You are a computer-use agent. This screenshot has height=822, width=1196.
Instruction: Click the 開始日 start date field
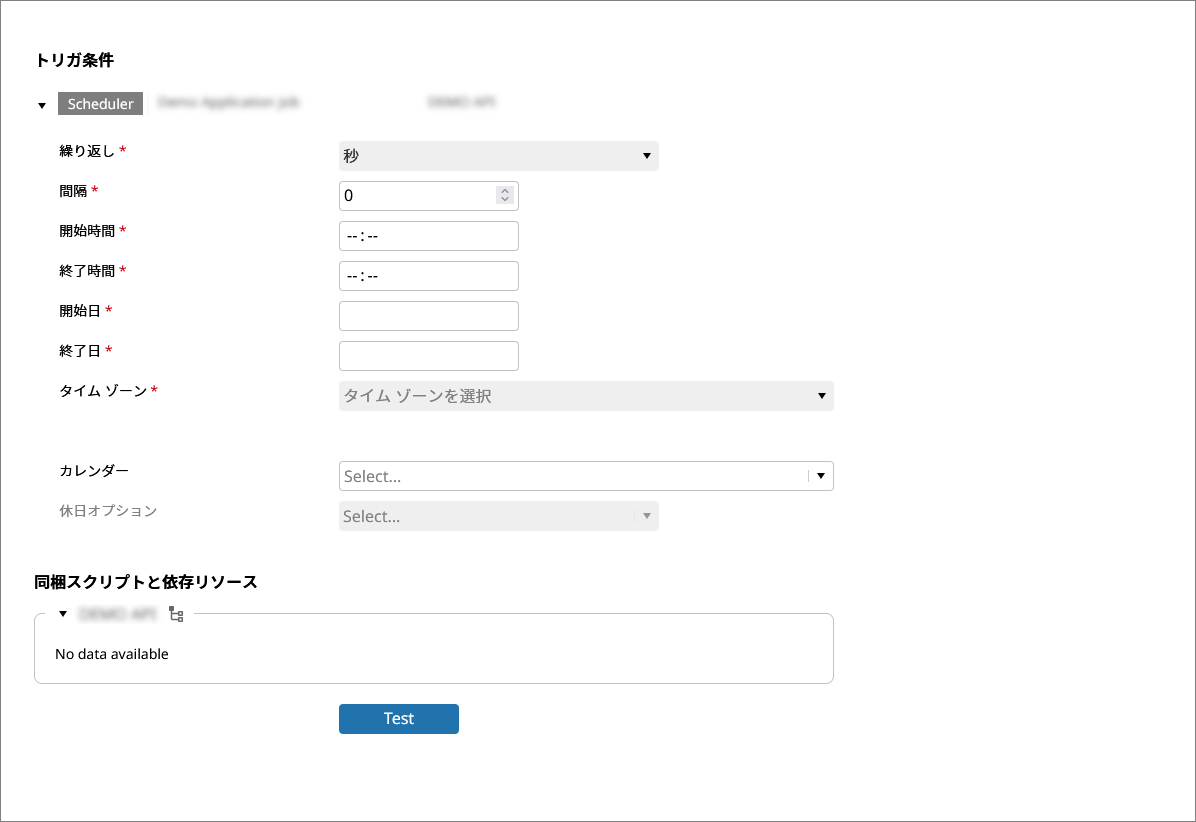click(428, 316)
